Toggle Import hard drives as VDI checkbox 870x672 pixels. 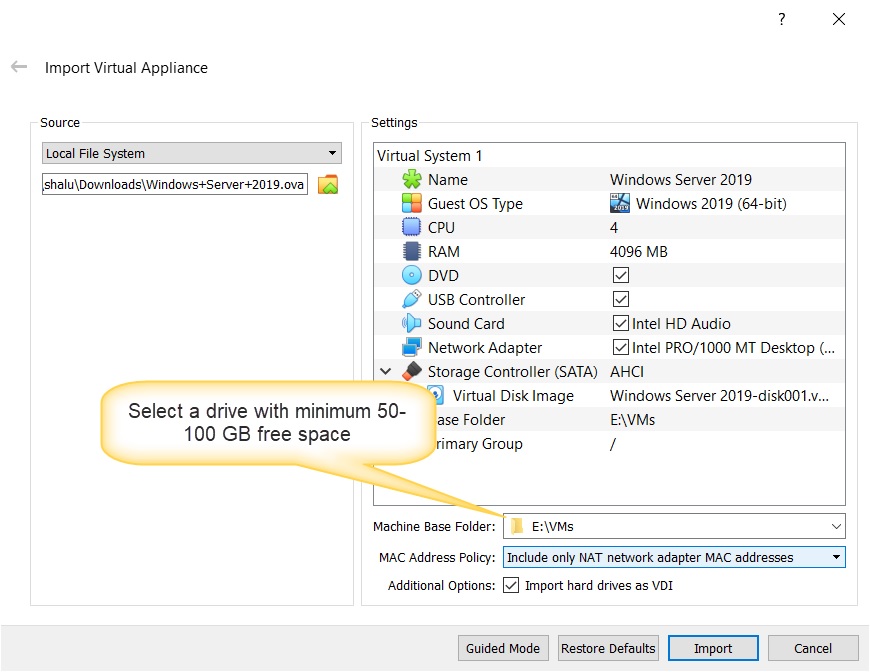point(511,585)
